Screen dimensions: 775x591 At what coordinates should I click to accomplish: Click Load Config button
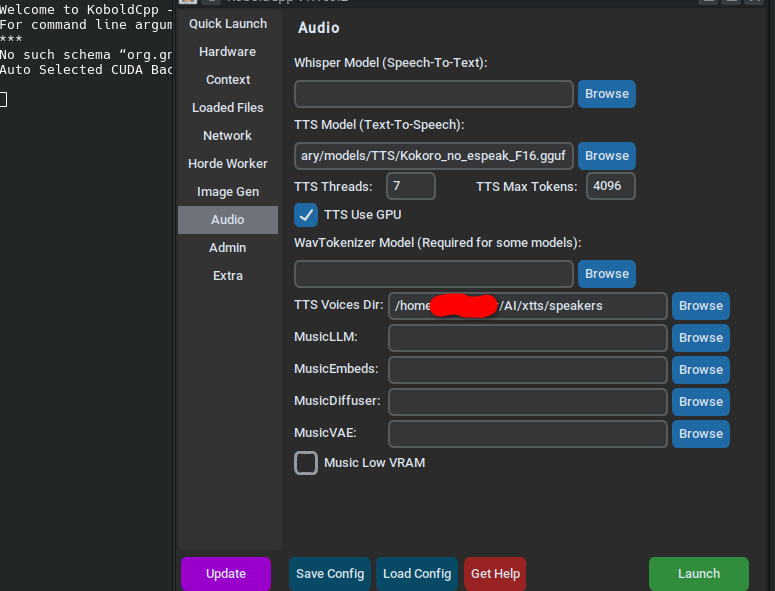(x=417, y=574)
